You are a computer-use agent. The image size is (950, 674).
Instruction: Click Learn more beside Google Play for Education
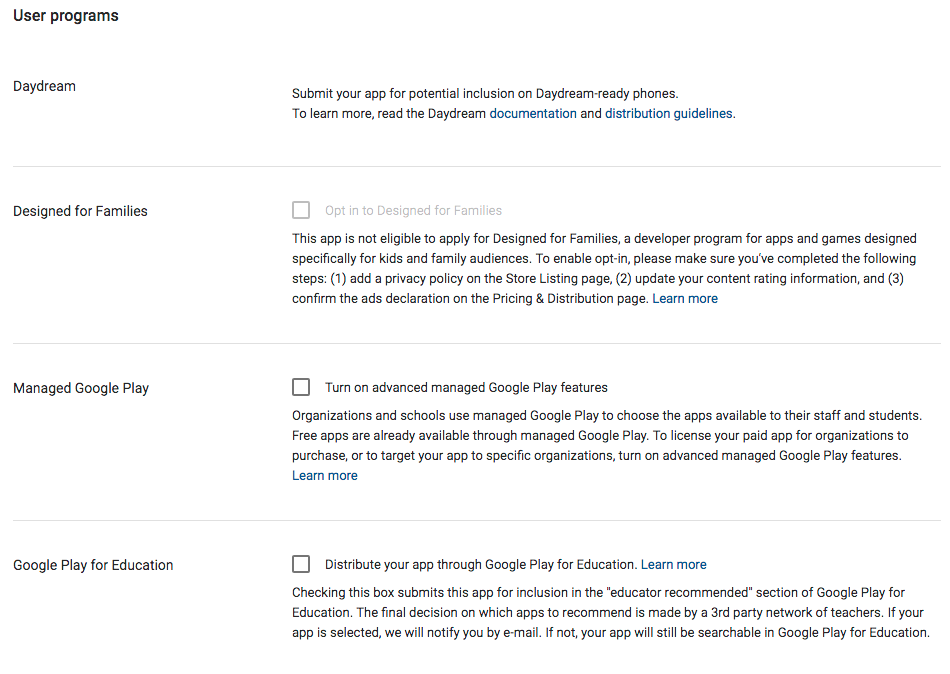pos(674,564)
